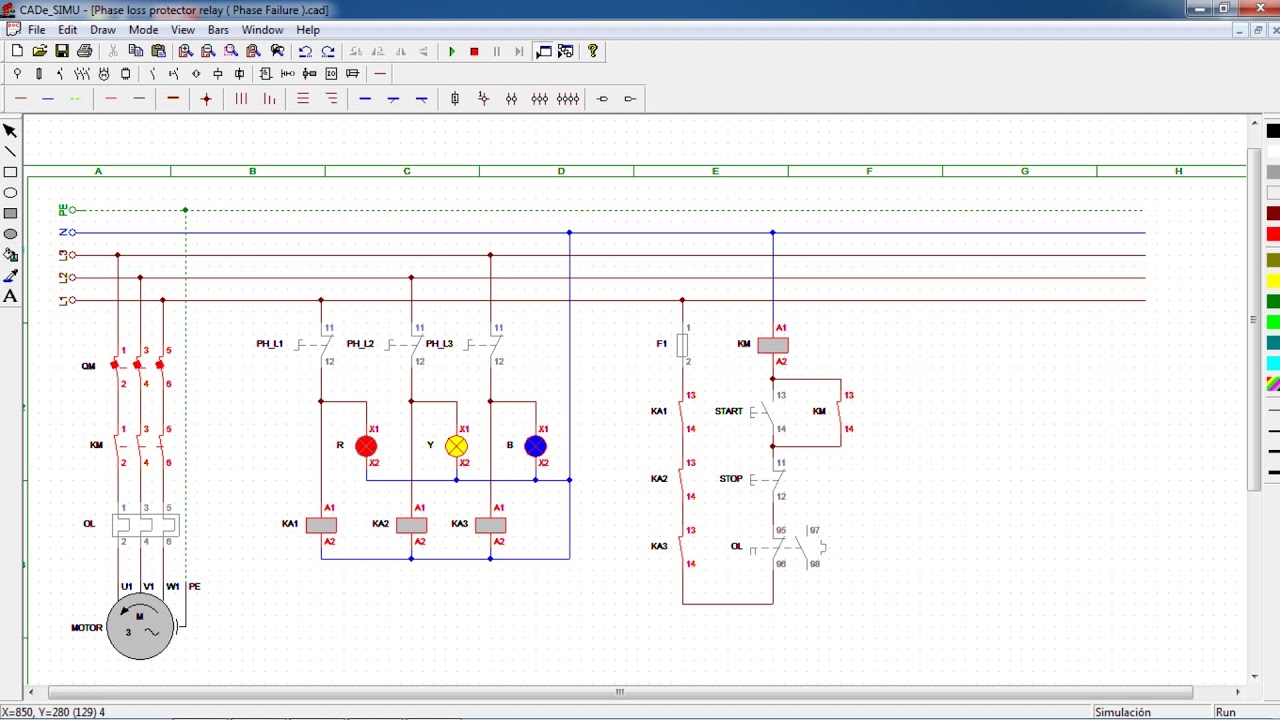Insert three vertical wires icon

tap(241, 99)
